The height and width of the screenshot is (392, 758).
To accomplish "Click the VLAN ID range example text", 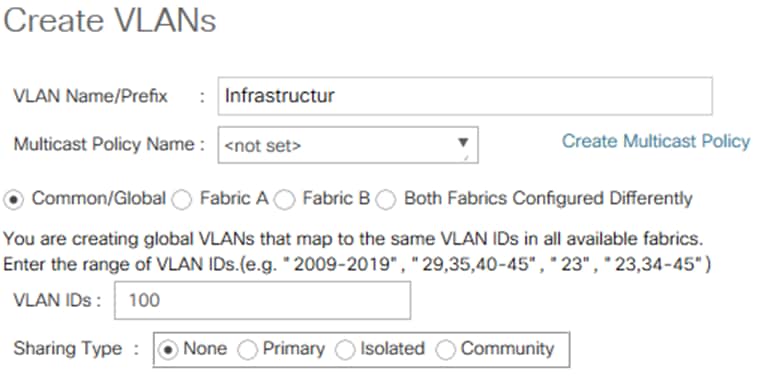I will [357, 264].
